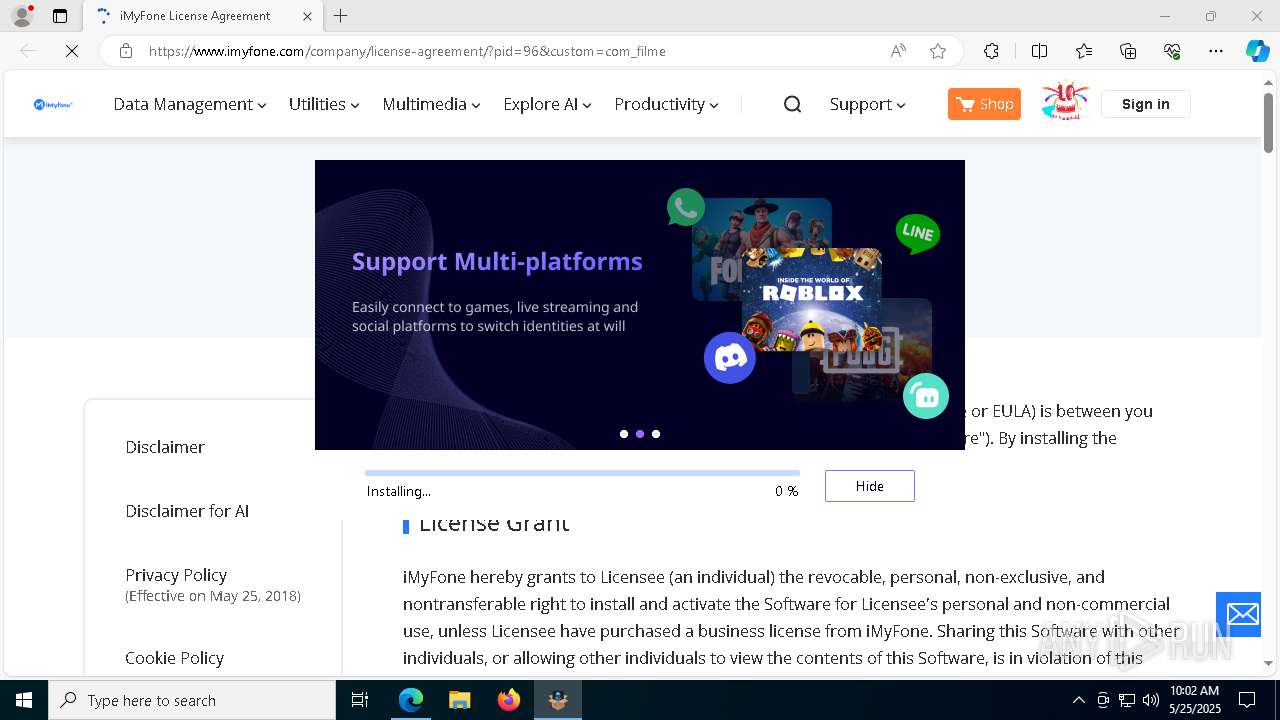Close the iMyFone License Agreement tab
The height and width of the screenshot is (720, 1280).
pos(308,16)
